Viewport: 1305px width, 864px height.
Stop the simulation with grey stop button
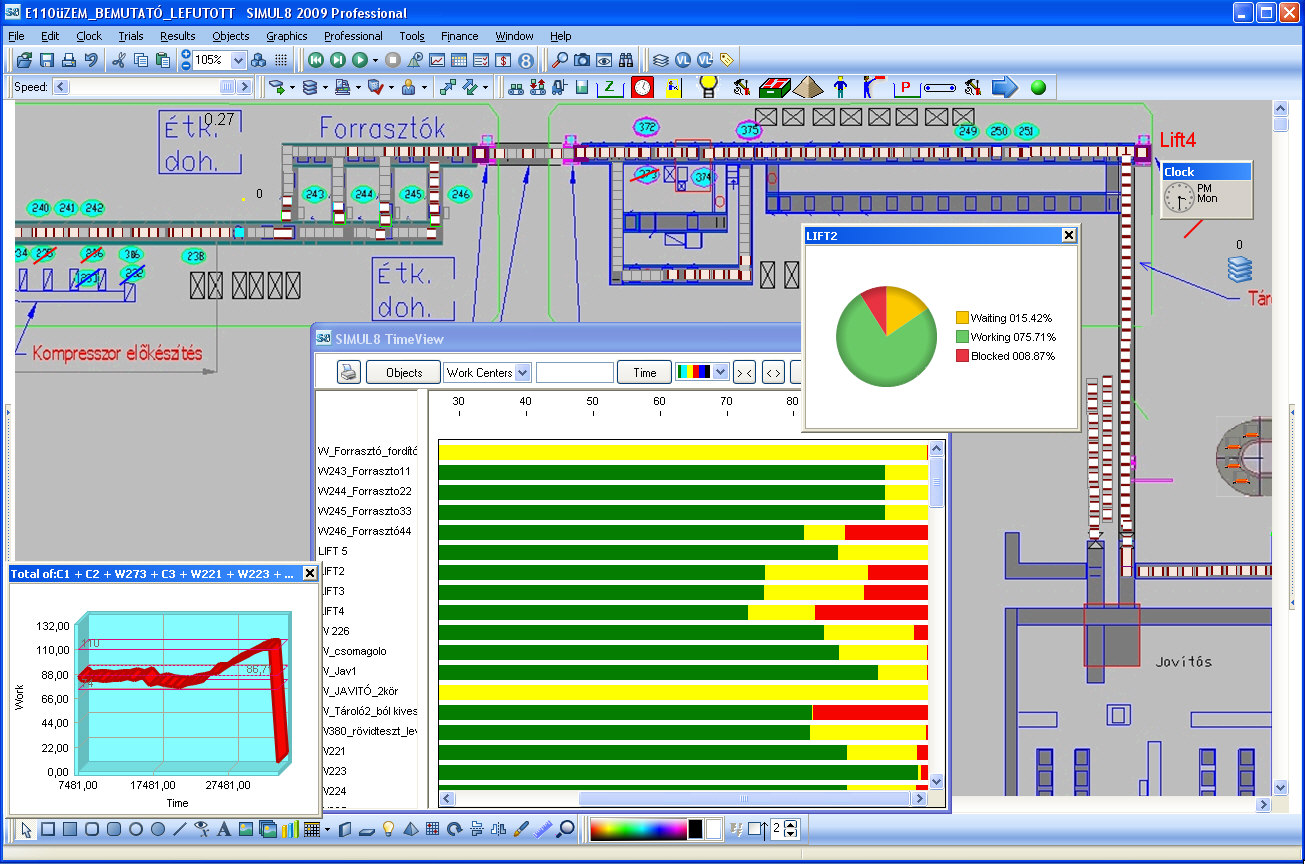tap(393, 60)
